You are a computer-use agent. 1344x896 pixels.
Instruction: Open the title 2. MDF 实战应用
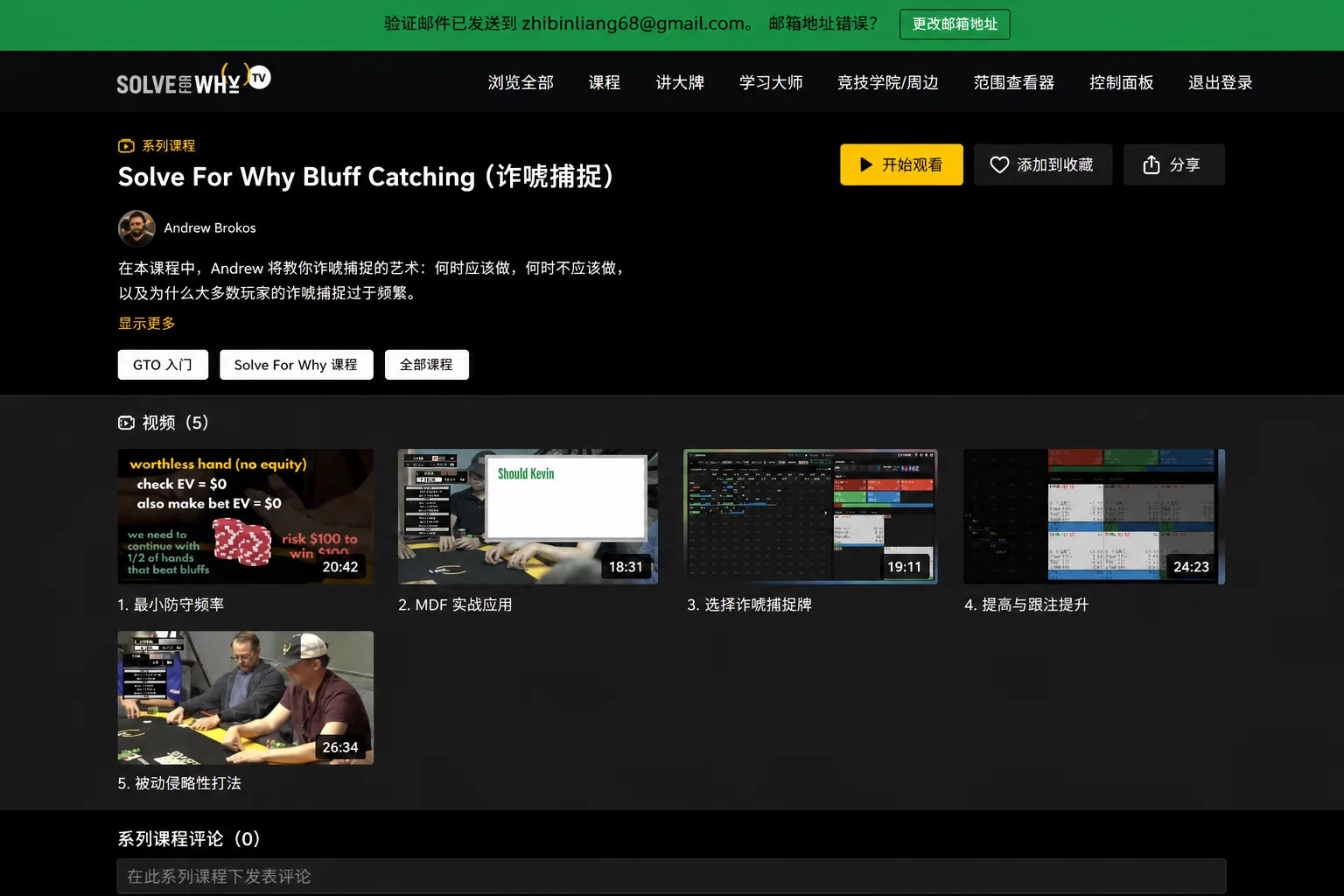[x=455, y=605]
